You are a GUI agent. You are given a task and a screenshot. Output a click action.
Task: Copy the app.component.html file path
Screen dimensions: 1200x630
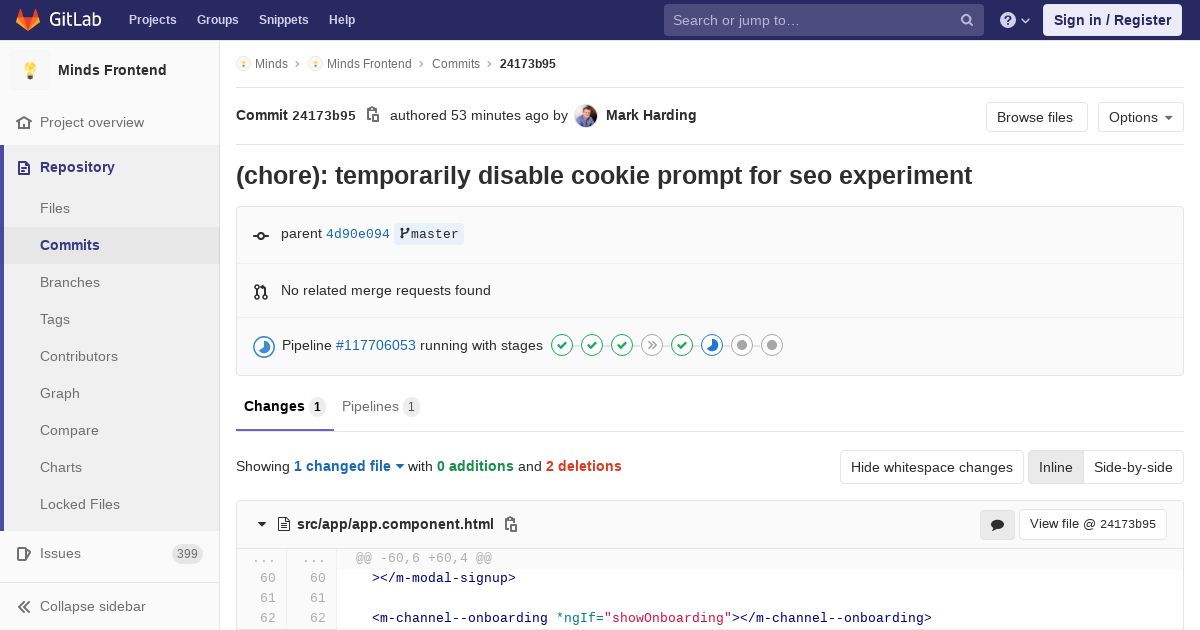[511, 524]
